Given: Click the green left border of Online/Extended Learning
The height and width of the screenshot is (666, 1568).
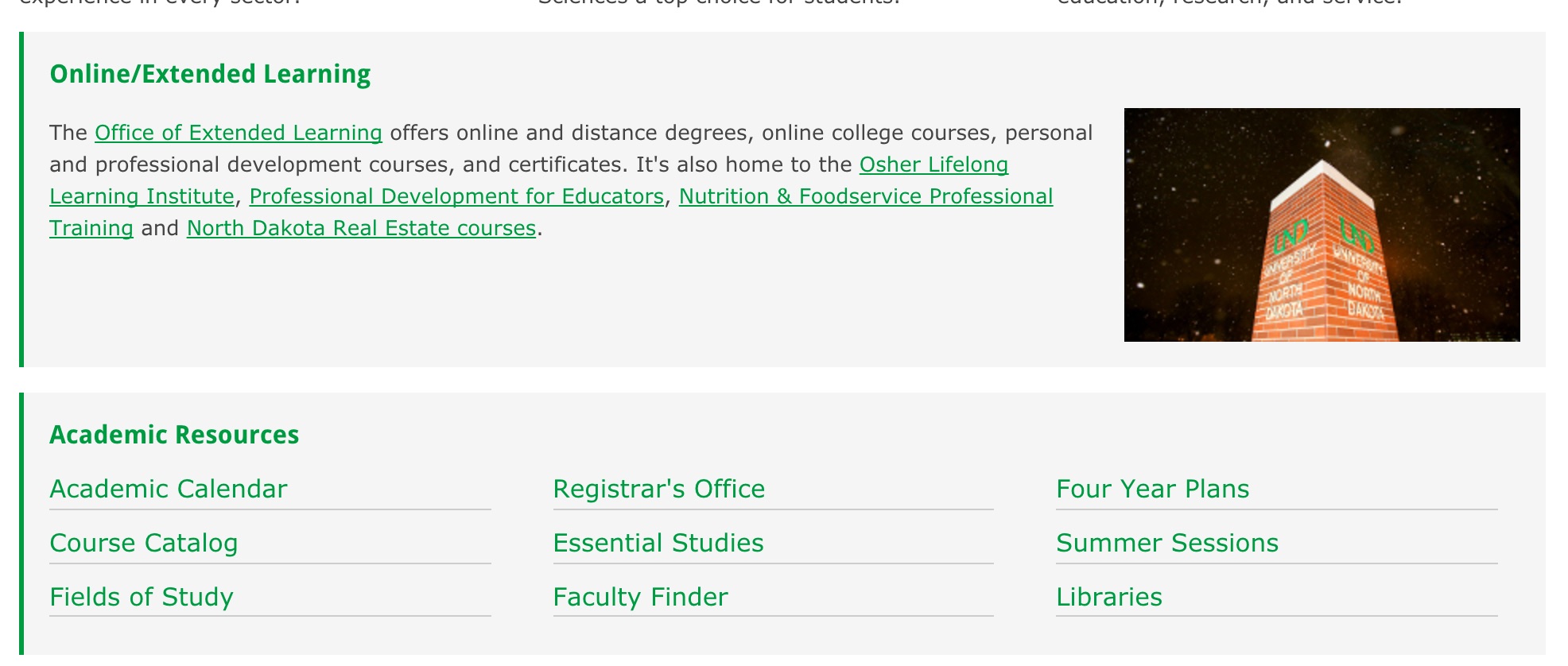Looking at the screenshot, I should click(21, 199).
